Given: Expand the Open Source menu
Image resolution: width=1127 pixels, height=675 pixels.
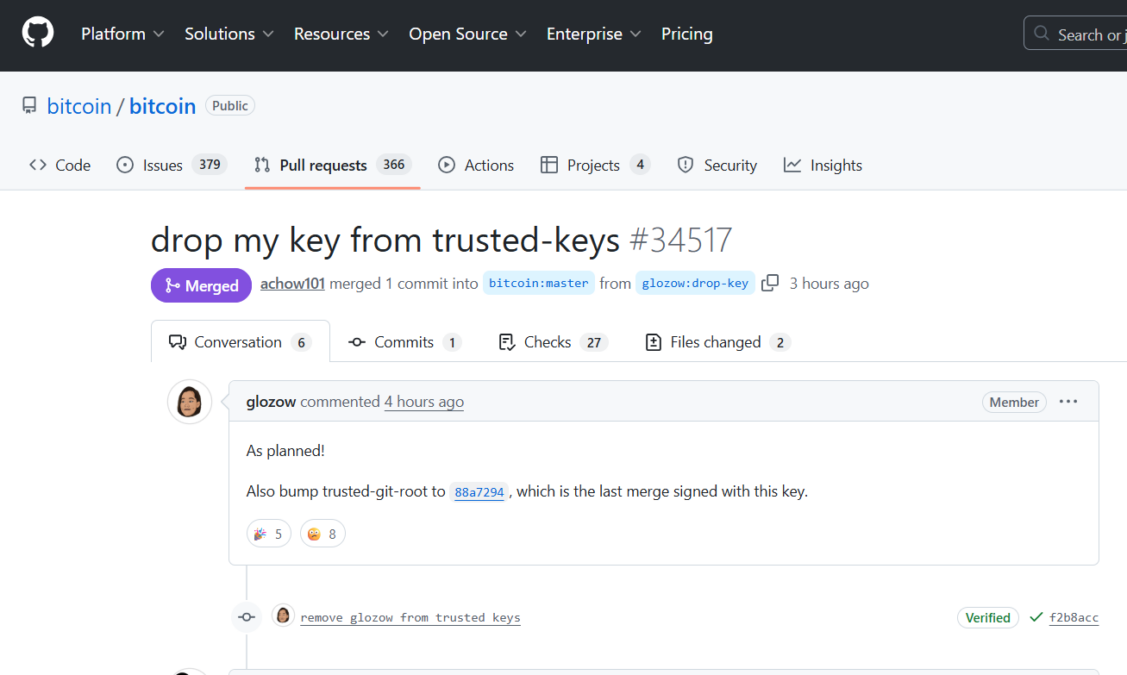Looking at the screenshot, I should click(467, 34).
